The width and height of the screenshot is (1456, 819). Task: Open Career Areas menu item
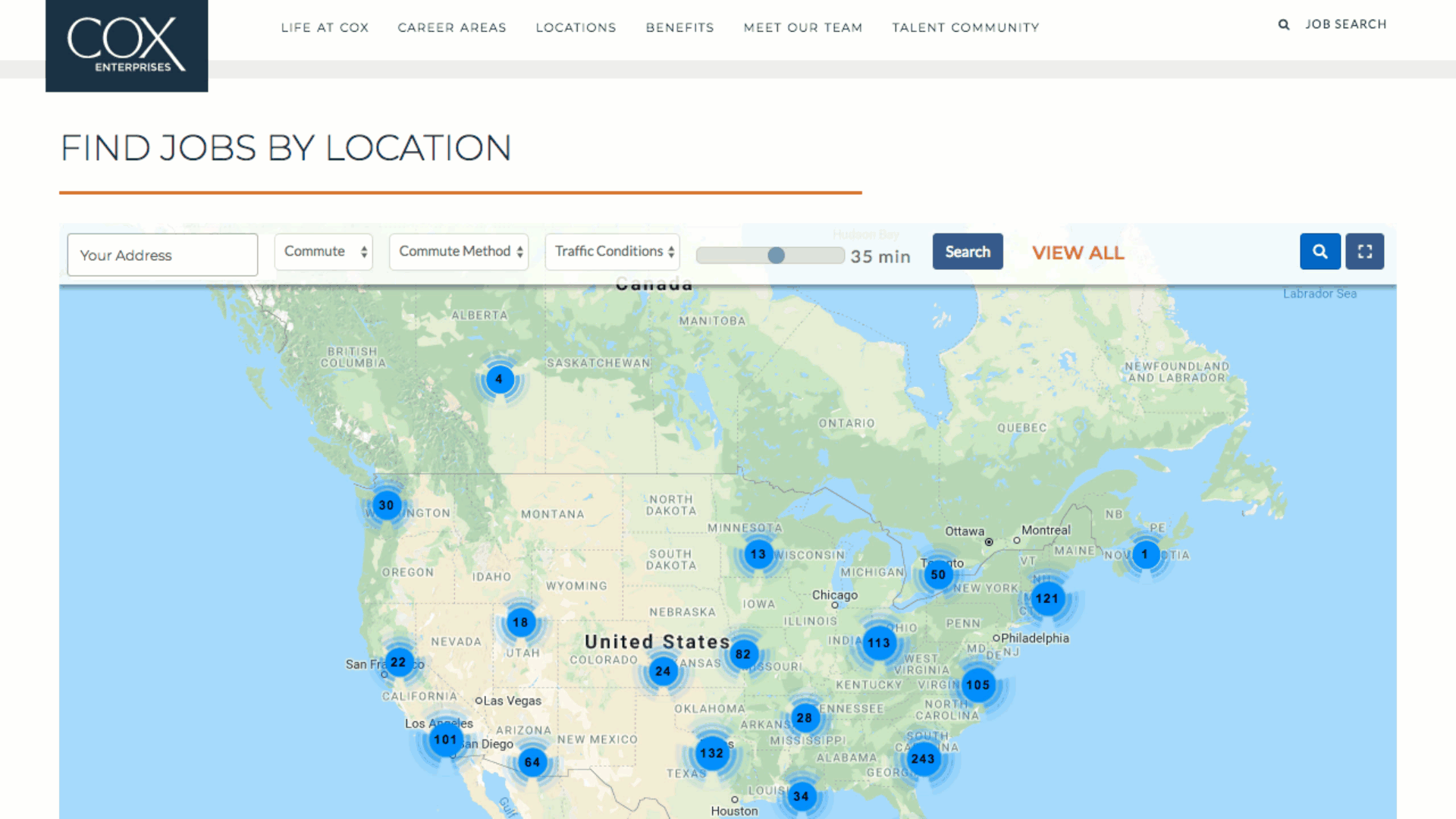coord(452,27)
